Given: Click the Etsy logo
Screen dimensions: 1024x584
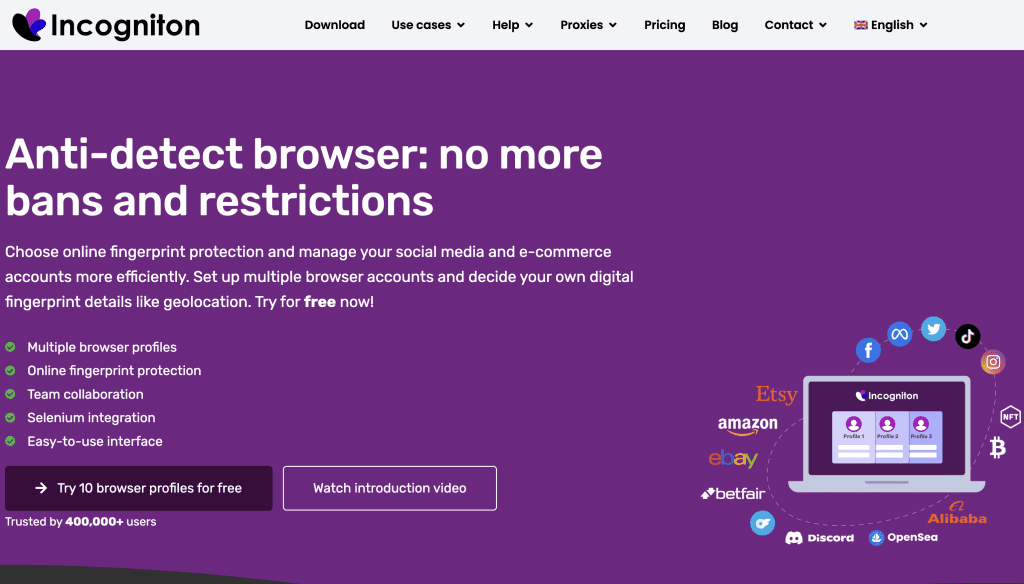Looking at the screenshot, I should pyautogui.click(x=776, y=395).
